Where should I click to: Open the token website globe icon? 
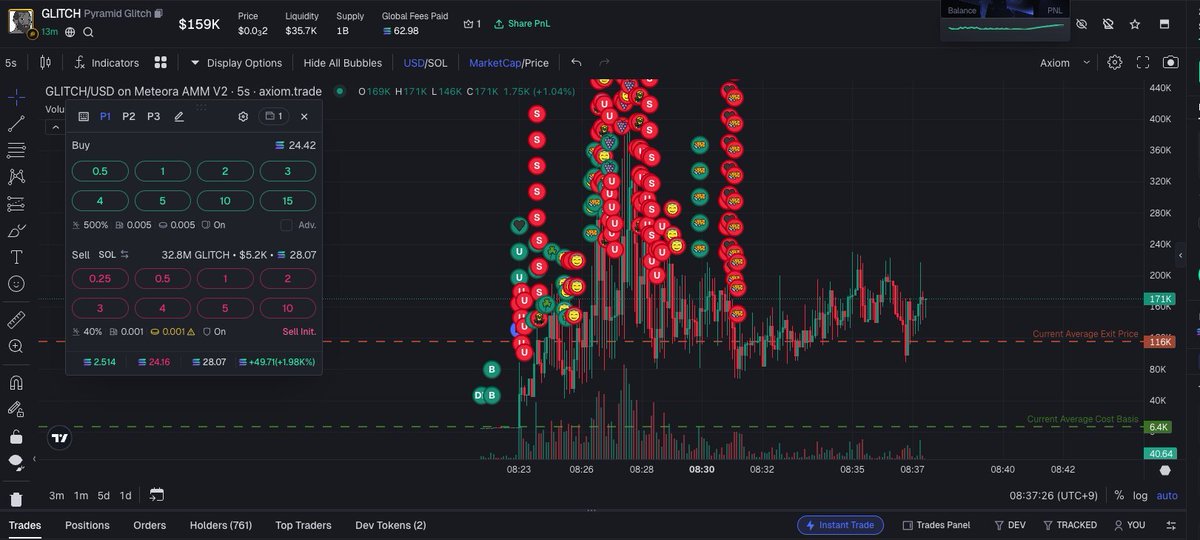(x=70, y=32)
